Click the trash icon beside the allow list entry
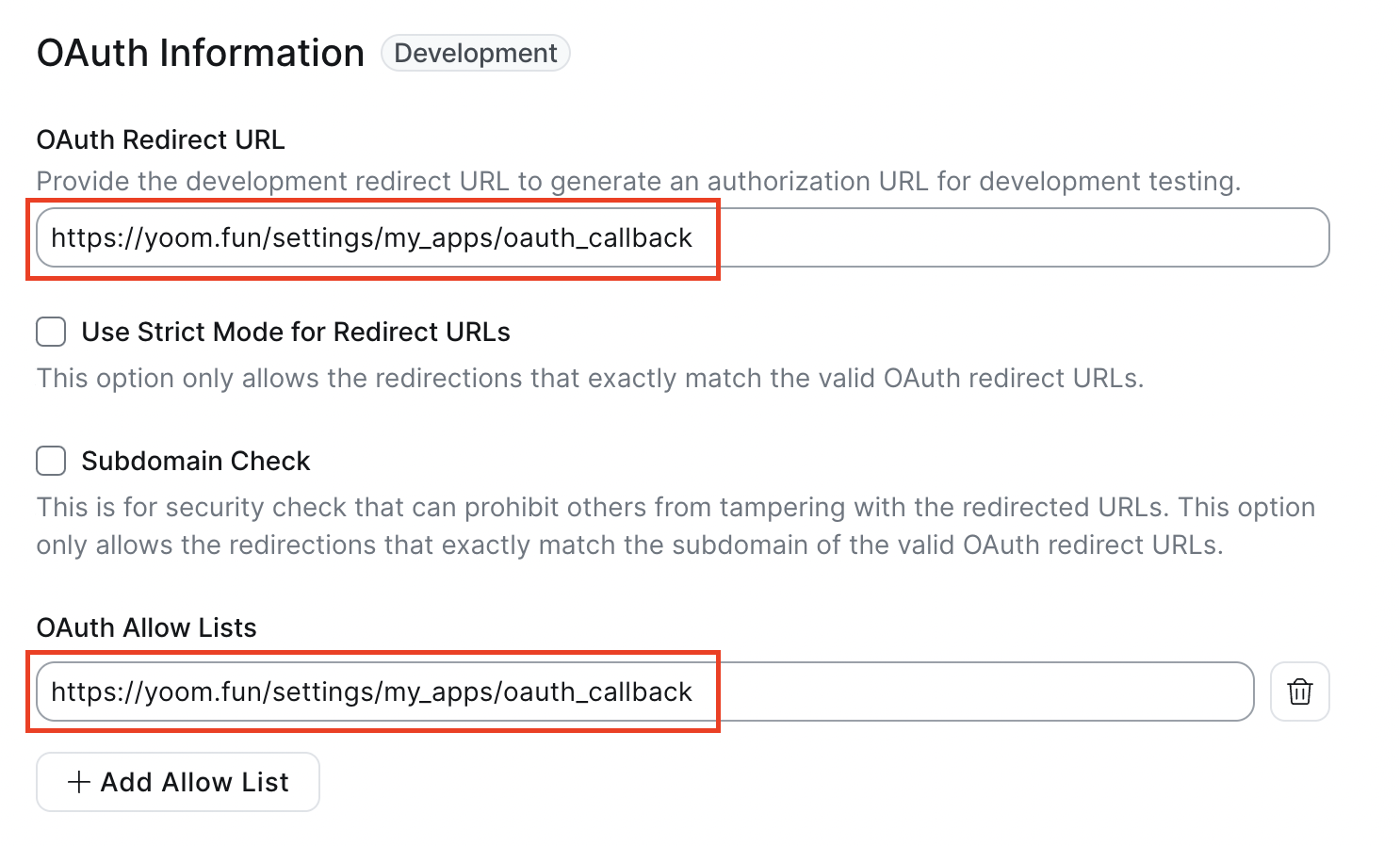 1299,691
